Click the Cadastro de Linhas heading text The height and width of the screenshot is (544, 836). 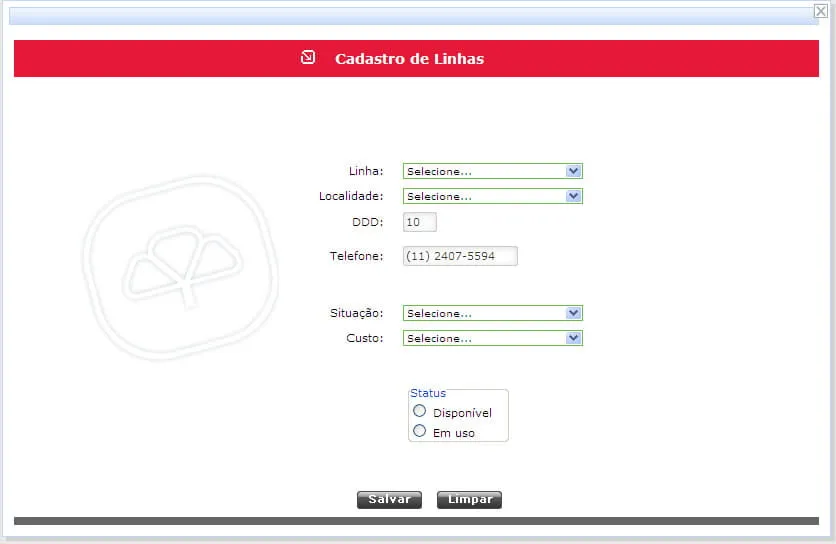point(409,59)
